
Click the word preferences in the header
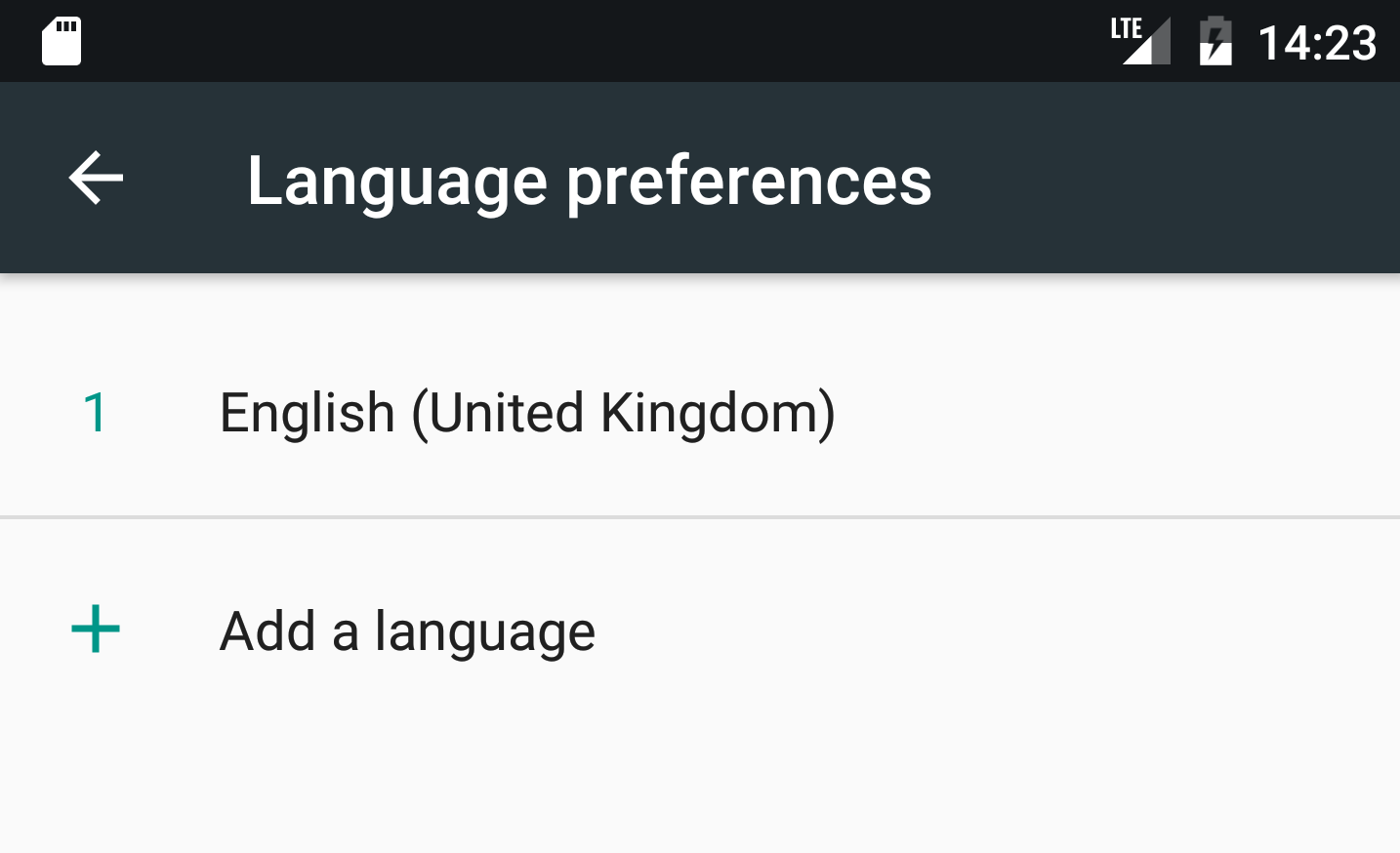749,182
